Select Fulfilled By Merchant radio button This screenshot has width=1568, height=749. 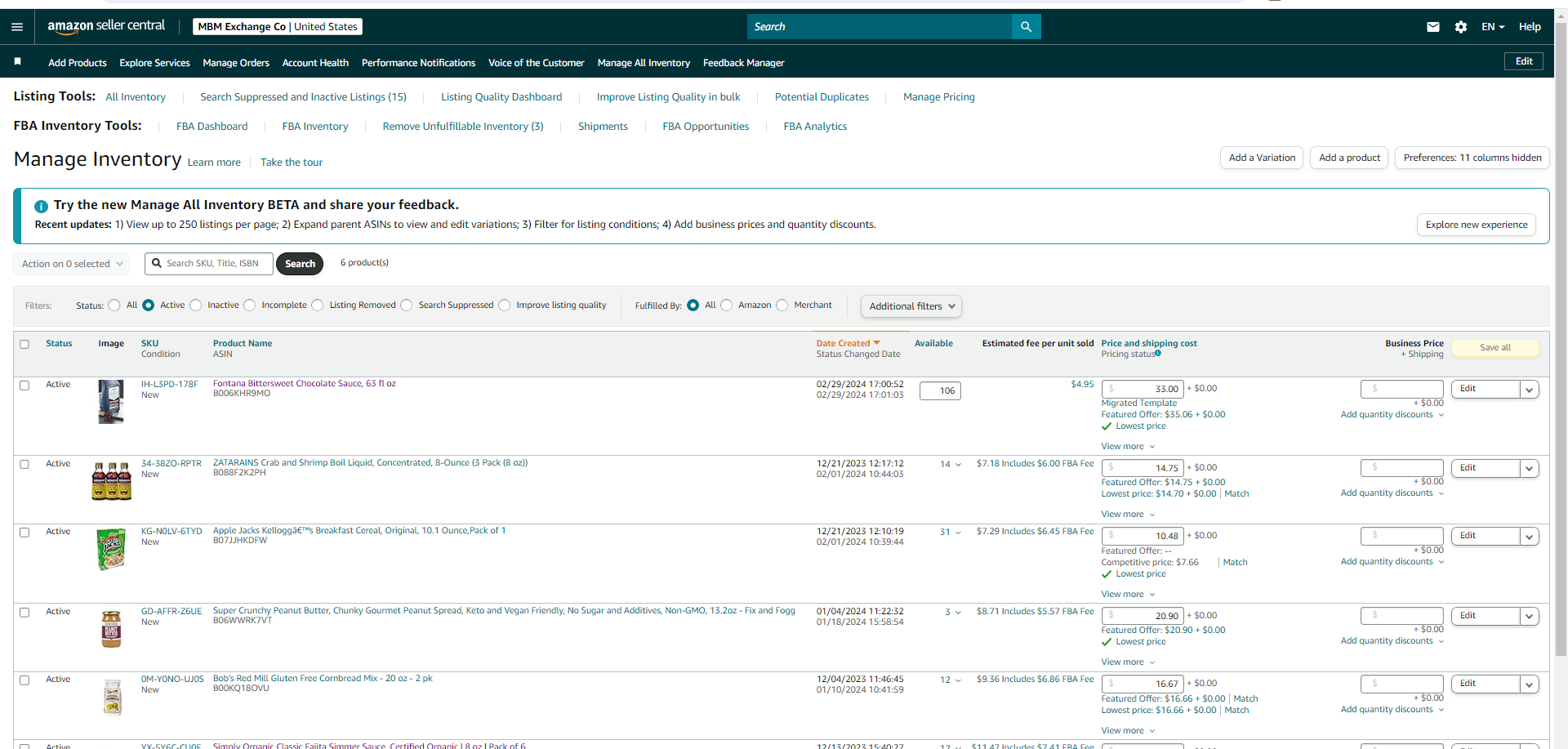(x=782, y=305)
